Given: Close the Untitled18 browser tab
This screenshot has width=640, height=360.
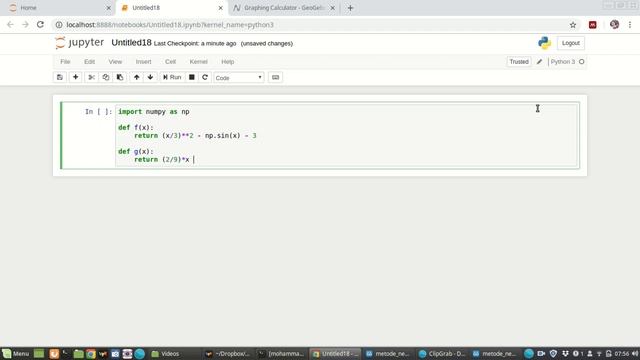Looking at the screenshot, I should tap(220, 8).
